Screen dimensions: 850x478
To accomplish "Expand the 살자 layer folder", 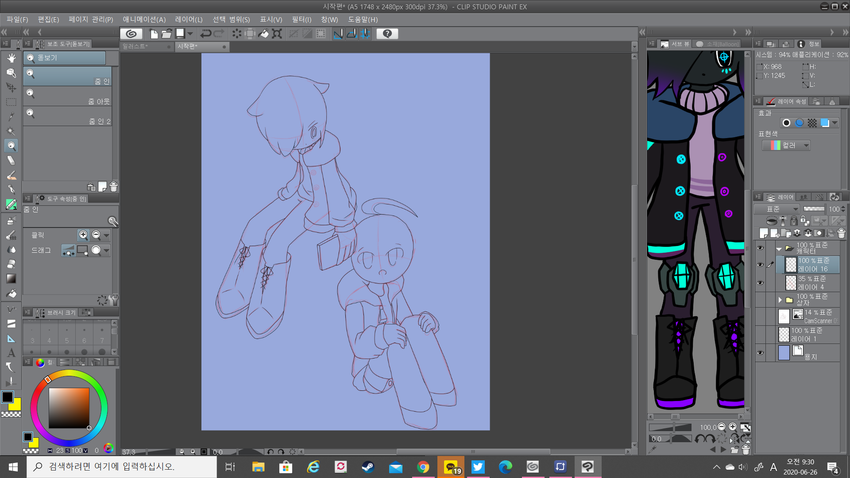I will point(780,300).
